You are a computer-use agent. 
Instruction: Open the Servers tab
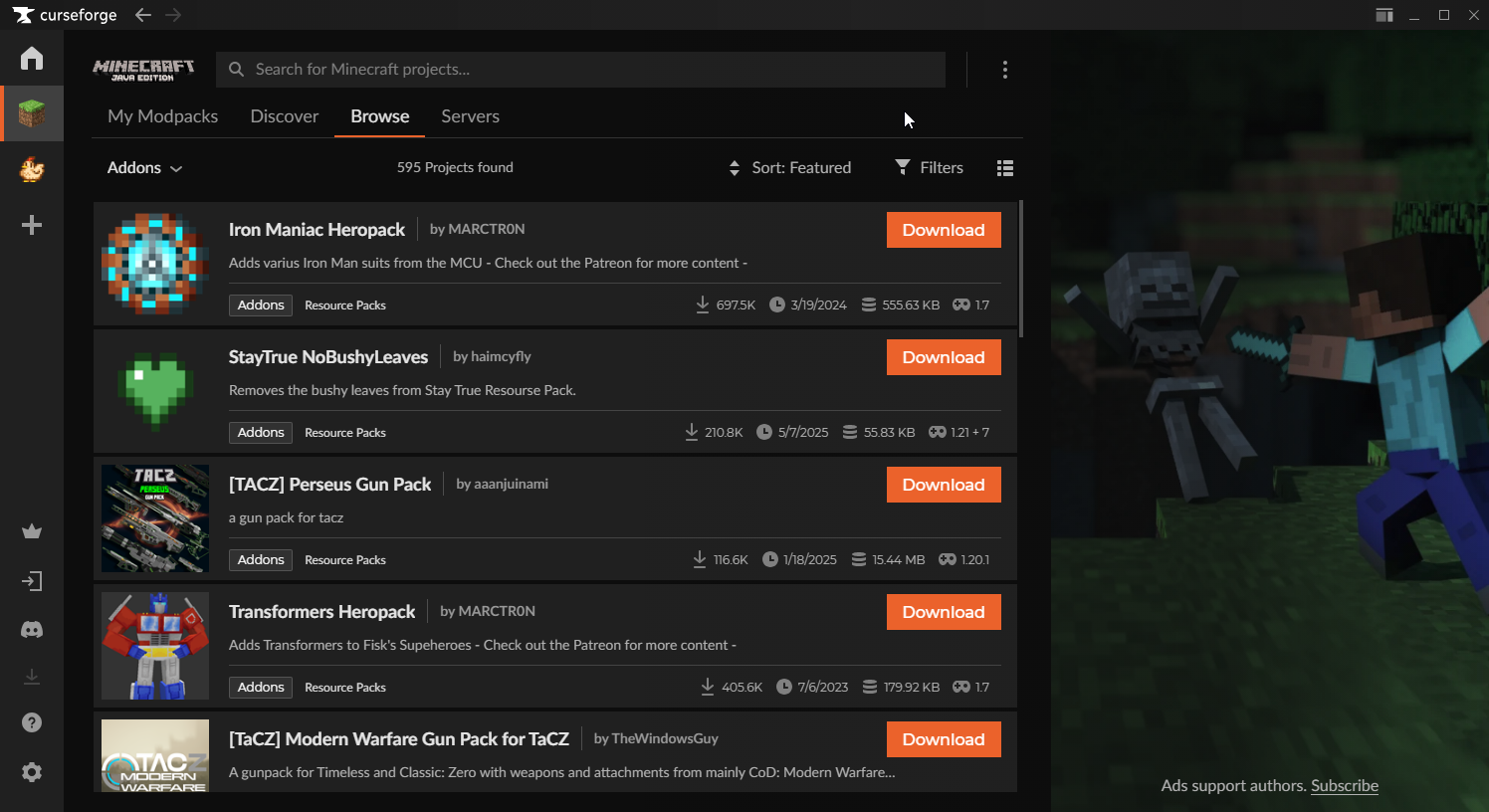(471, 116)
